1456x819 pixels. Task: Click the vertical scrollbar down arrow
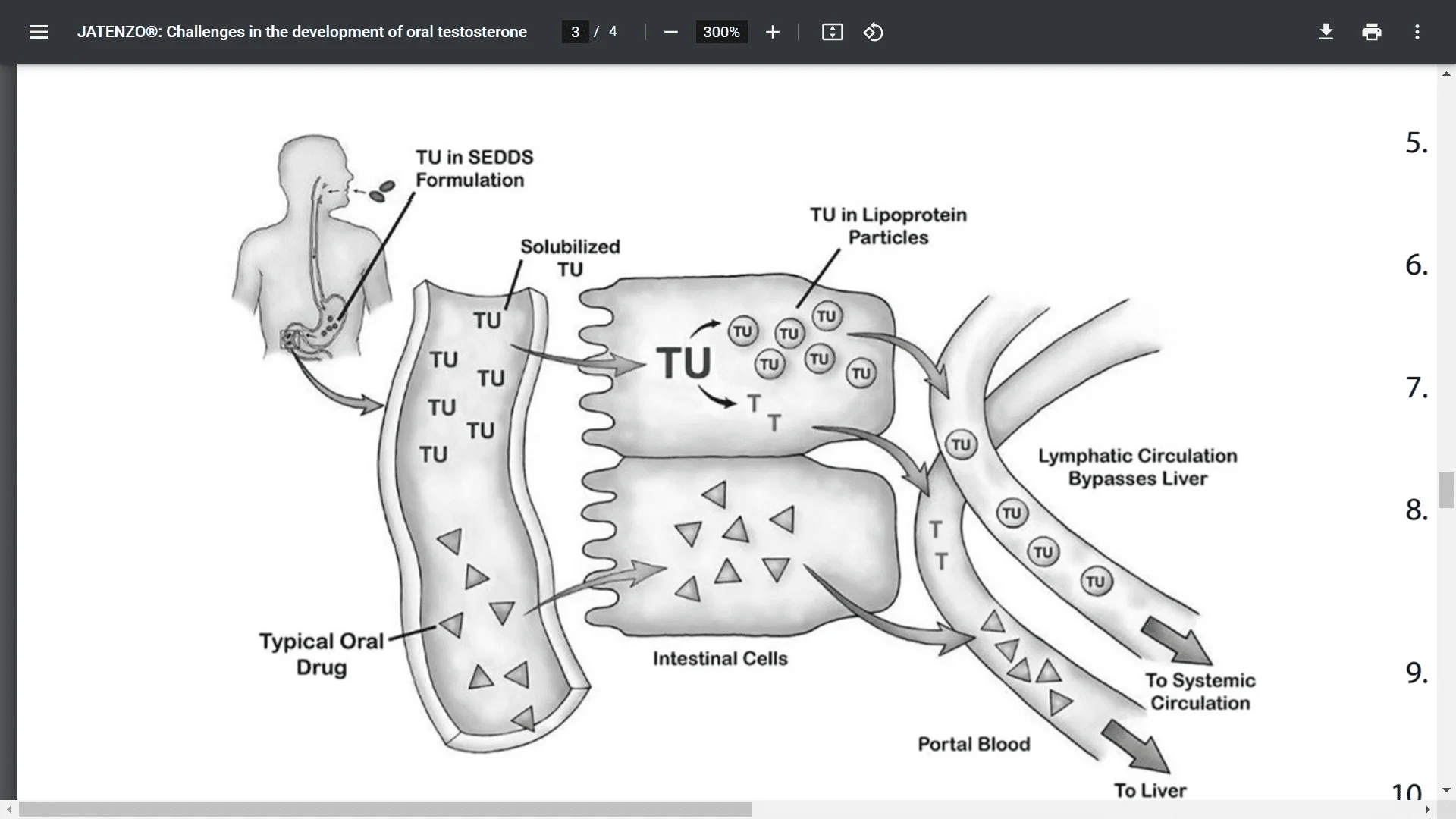tap(1446, 790)
